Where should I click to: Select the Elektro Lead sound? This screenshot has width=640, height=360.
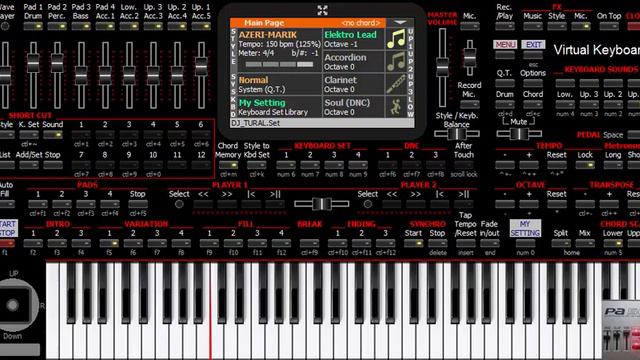tap(354, 39)
